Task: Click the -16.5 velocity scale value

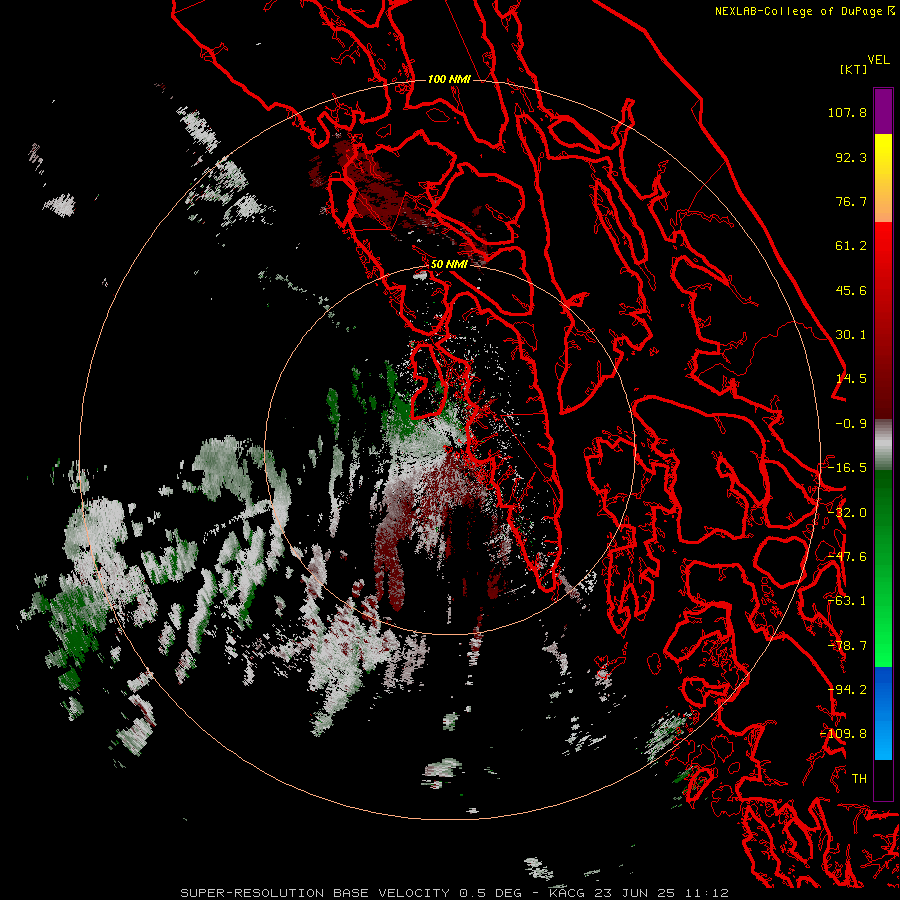Action: click(847, 468)
